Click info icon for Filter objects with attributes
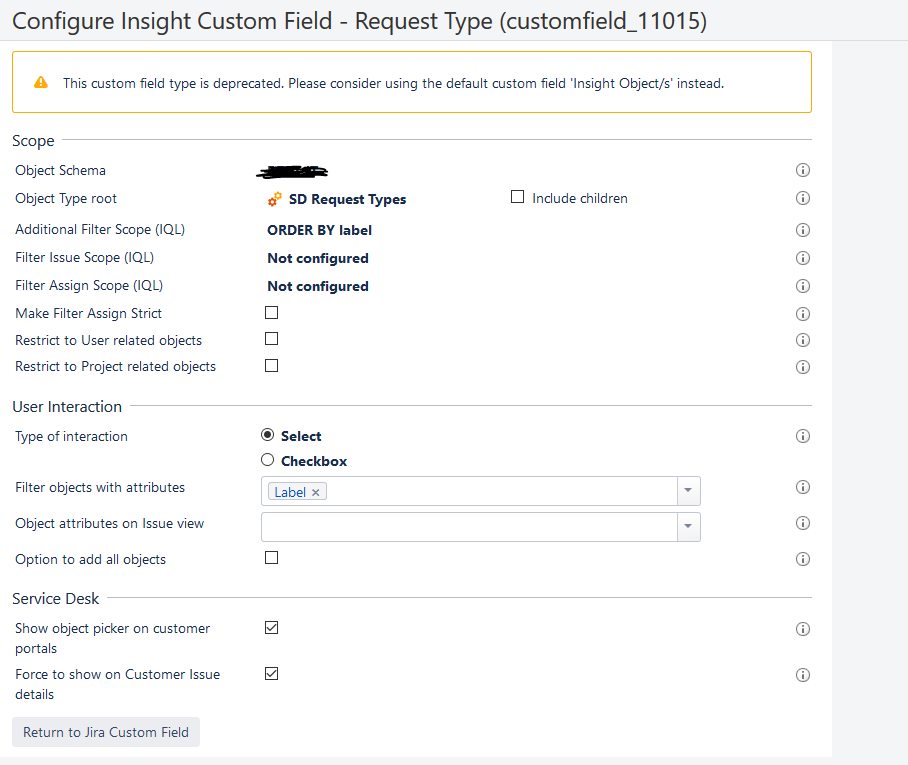Viewport: 908px width, 765px height. 802,488
